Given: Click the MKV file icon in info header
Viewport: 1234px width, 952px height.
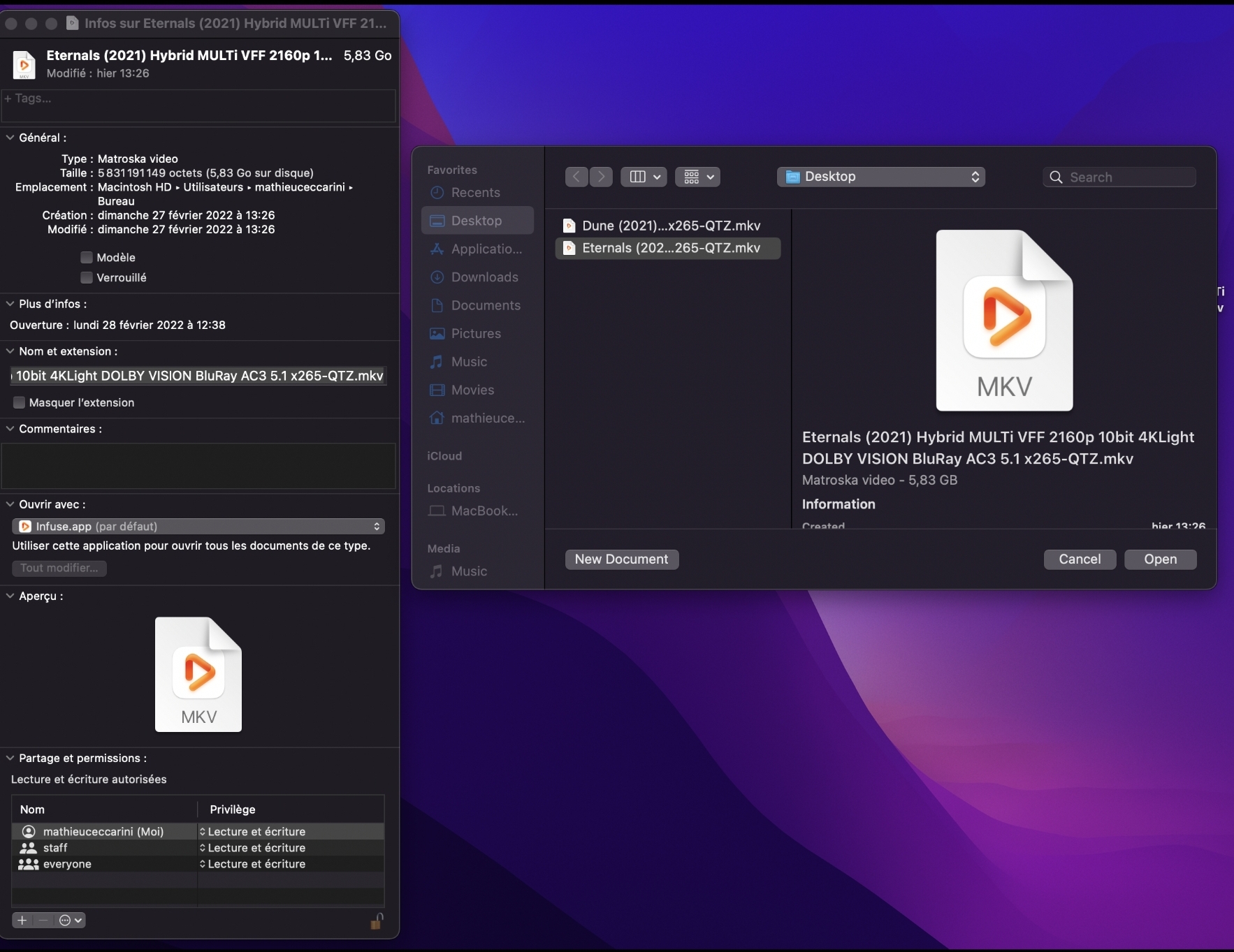Looking at the screenshot, I should (x=24, y=64).
